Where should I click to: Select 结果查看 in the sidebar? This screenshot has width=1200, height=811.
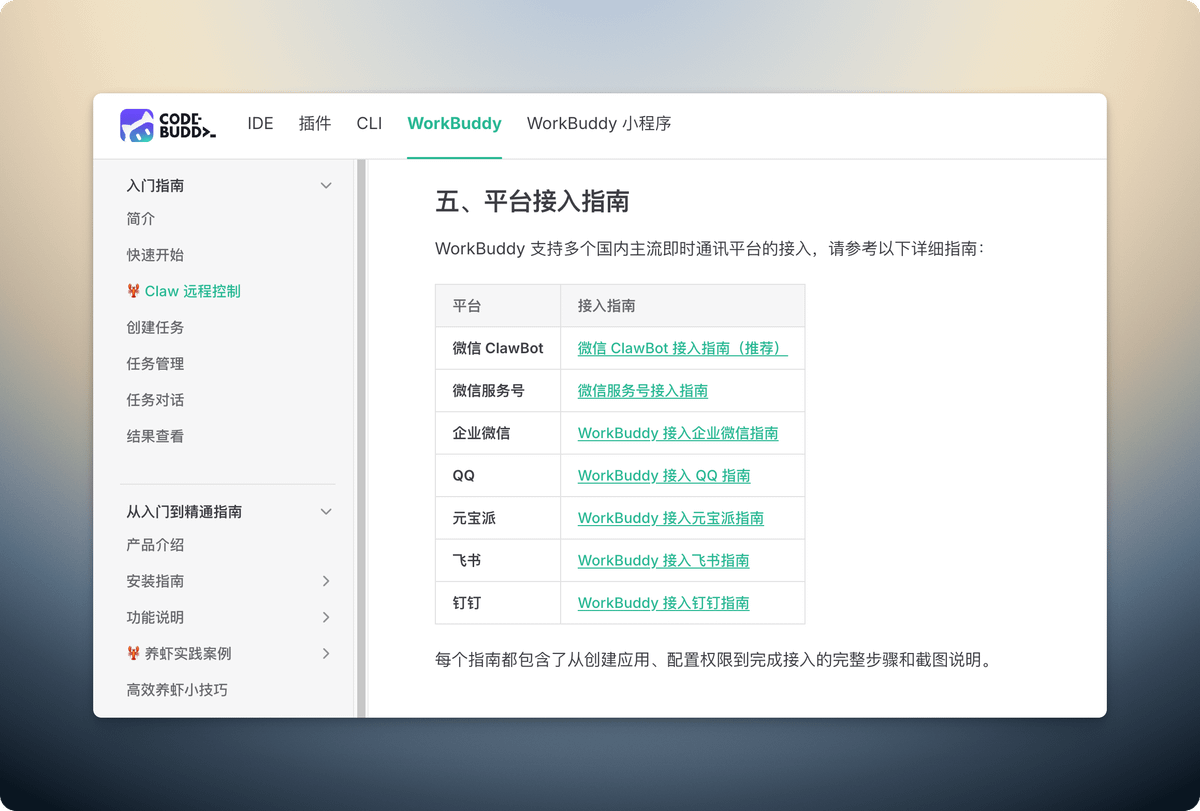click(x=155, y=437)
